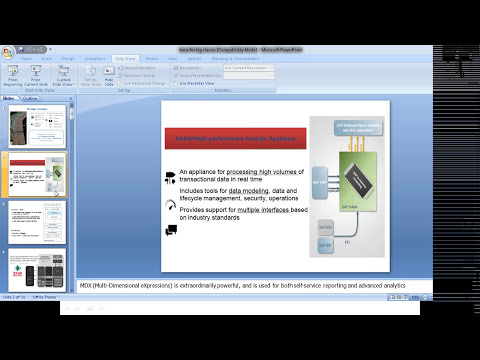
Task: Click the SAP ERP box in diagram
Action: coord(320,183)
